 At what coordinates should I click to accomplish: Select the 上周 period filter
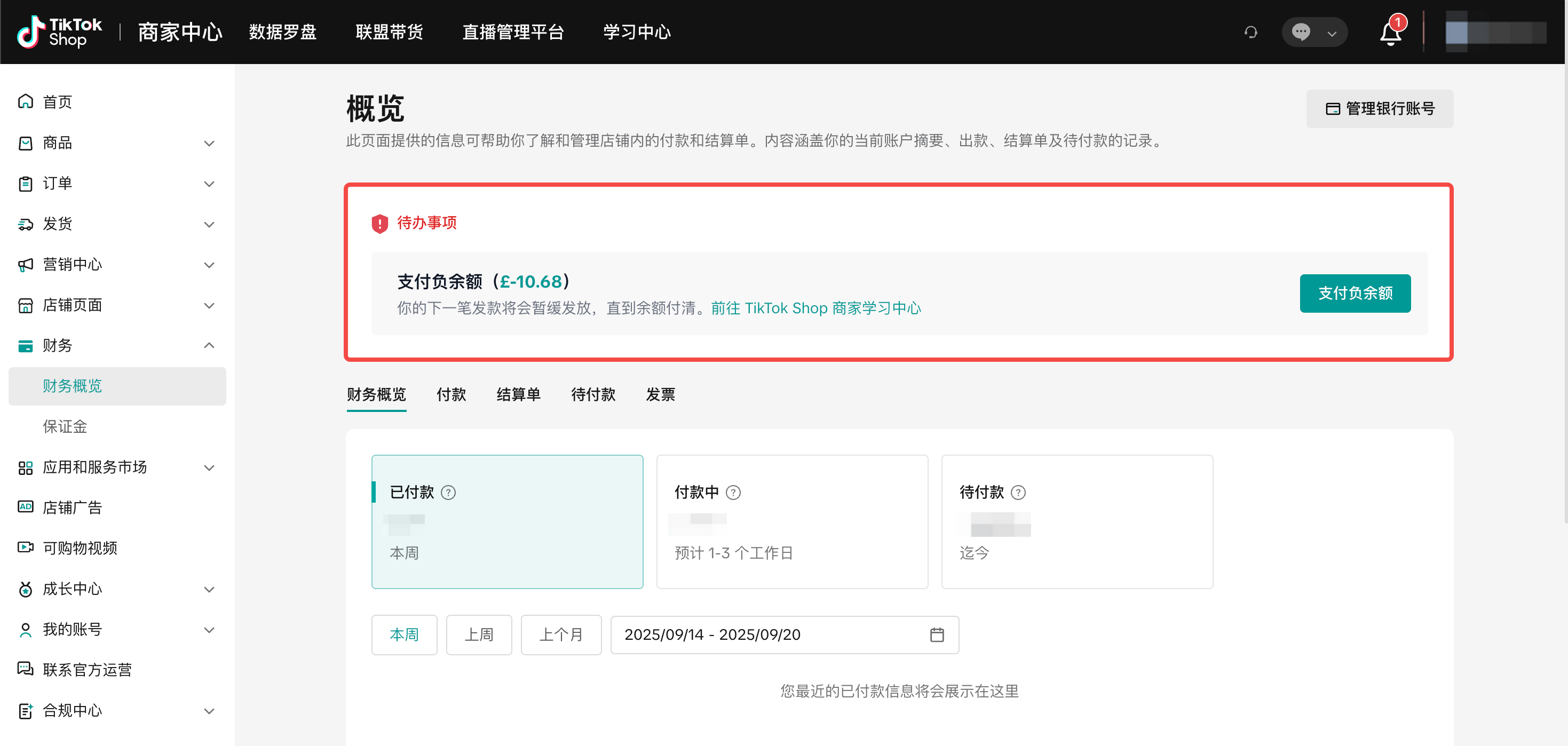(479, 634)
